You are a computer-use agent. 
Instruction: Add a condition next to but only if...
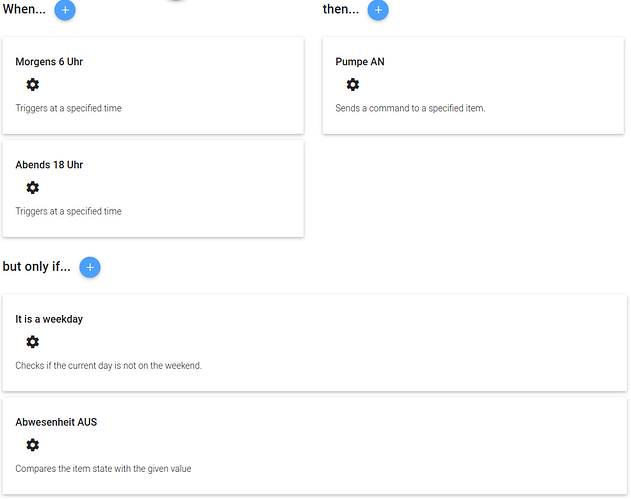click(90, 267)
